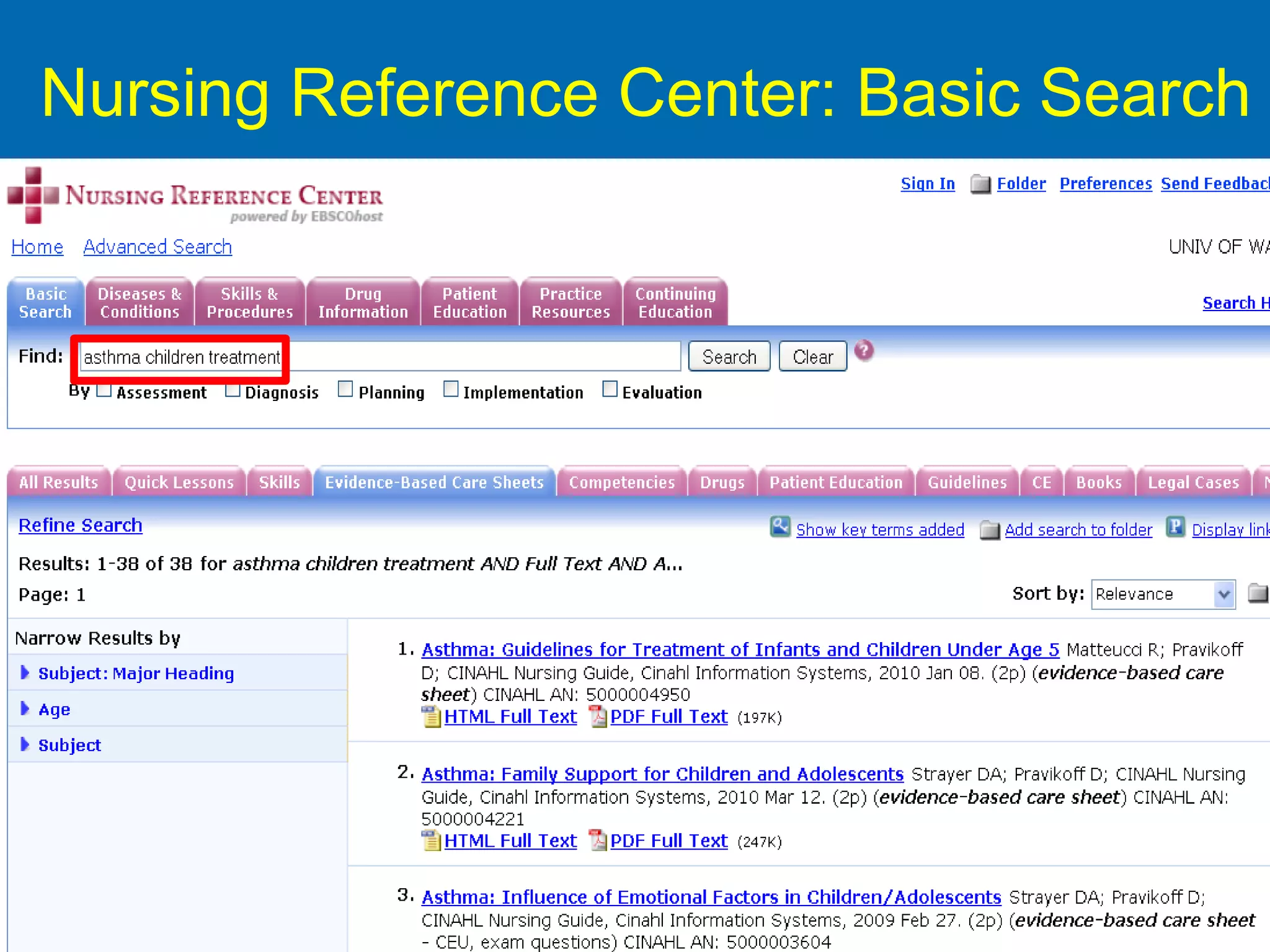Open the Folder link

(1021, 184)
